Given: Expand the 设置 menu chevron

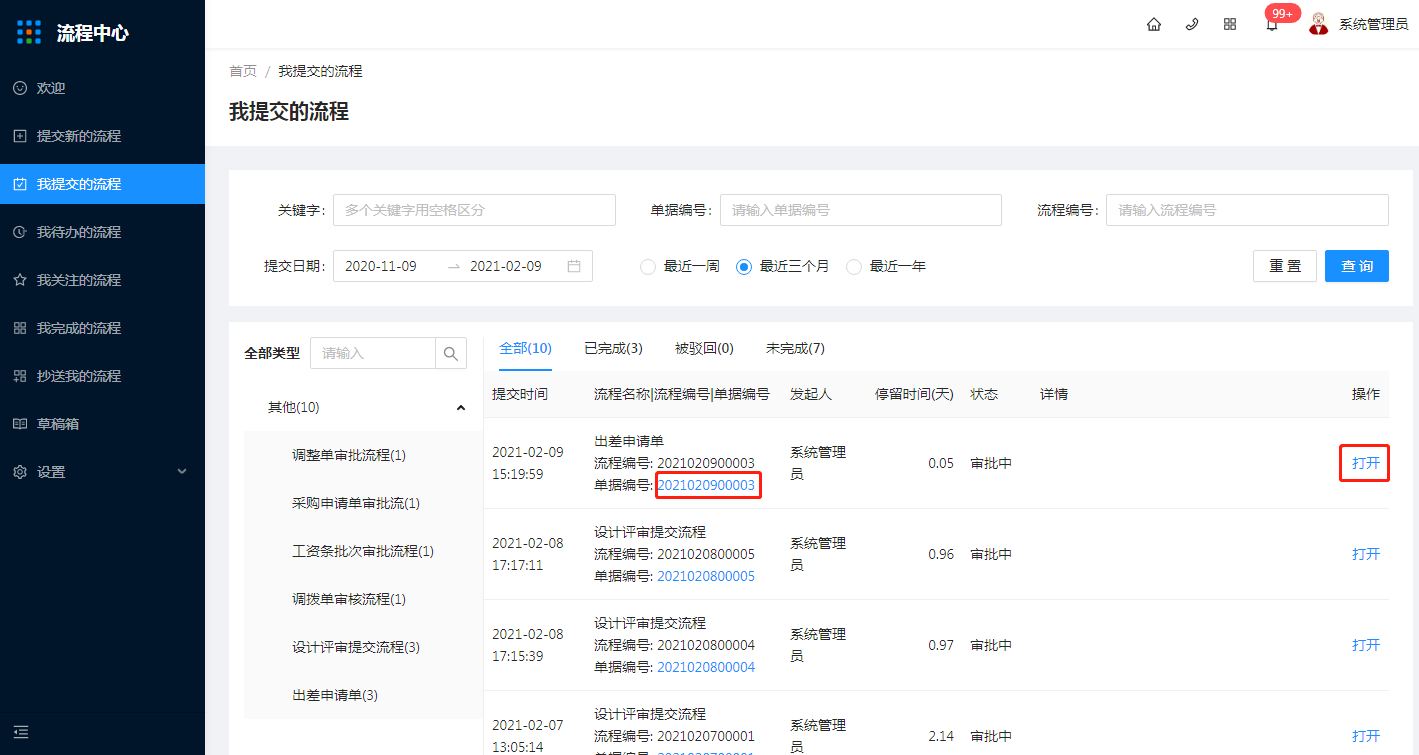Looking at the screenshot, I should pyautogui.click(x=182, y=472).
